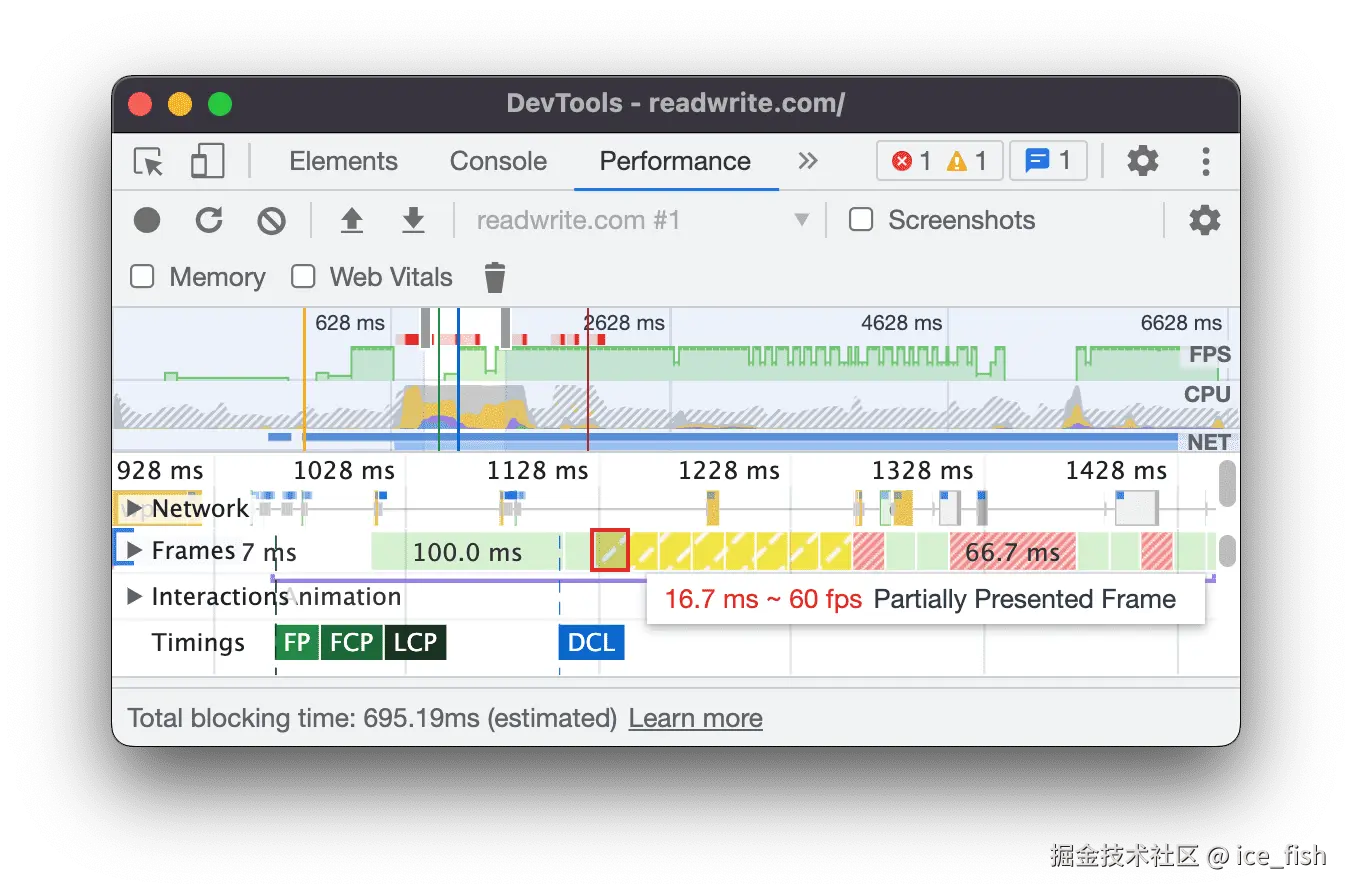Click the 1028 ms ruler label
The height and width of the screenshot is (894, 1352).
(x=344, y=470)
